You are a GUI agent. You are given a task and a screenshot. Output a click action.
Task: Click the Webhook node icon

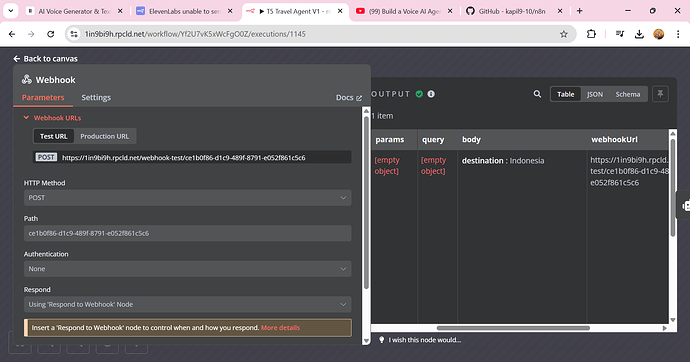[27, 80]
